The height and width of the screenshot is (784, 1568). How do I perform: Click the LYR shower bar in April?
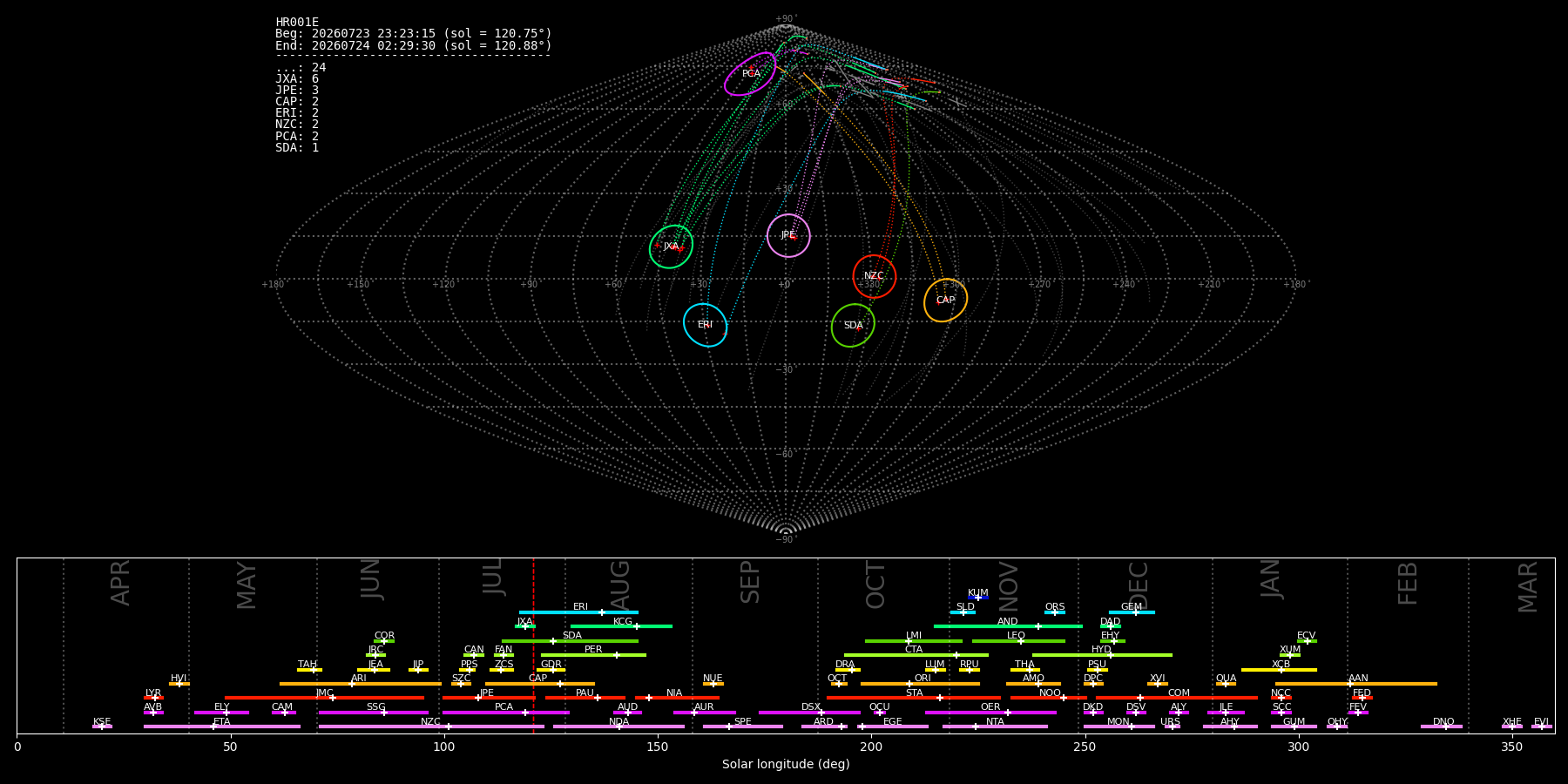(153, 698)
